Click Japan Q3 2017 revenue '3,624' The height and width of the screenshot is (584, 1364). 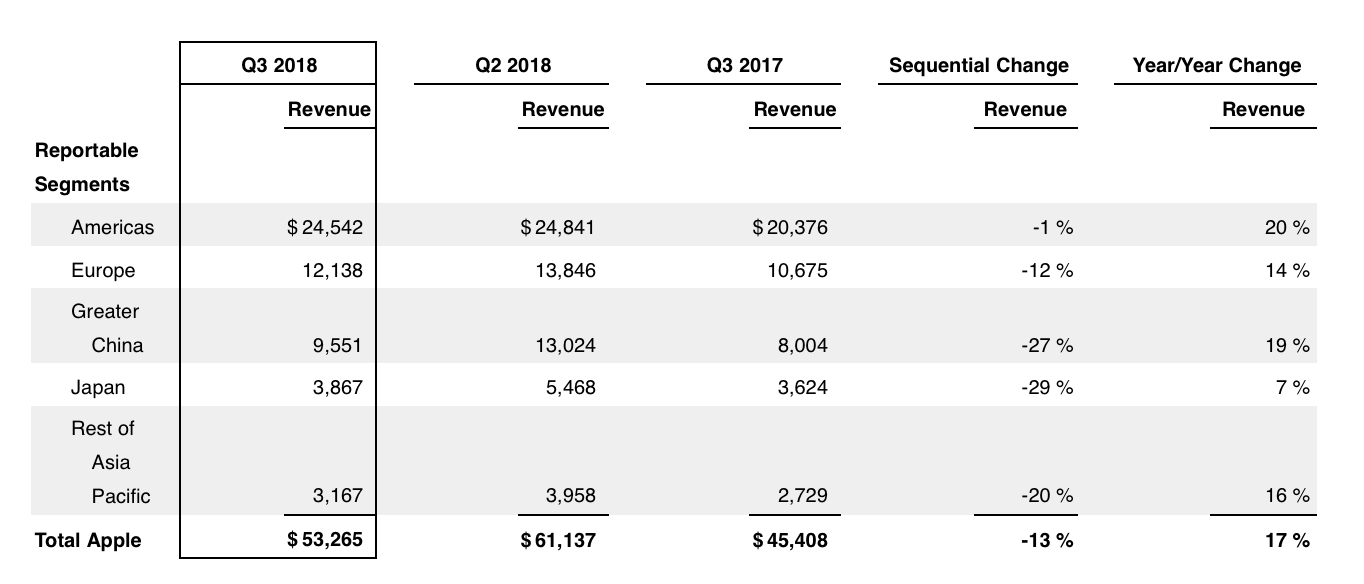point(803,387)
